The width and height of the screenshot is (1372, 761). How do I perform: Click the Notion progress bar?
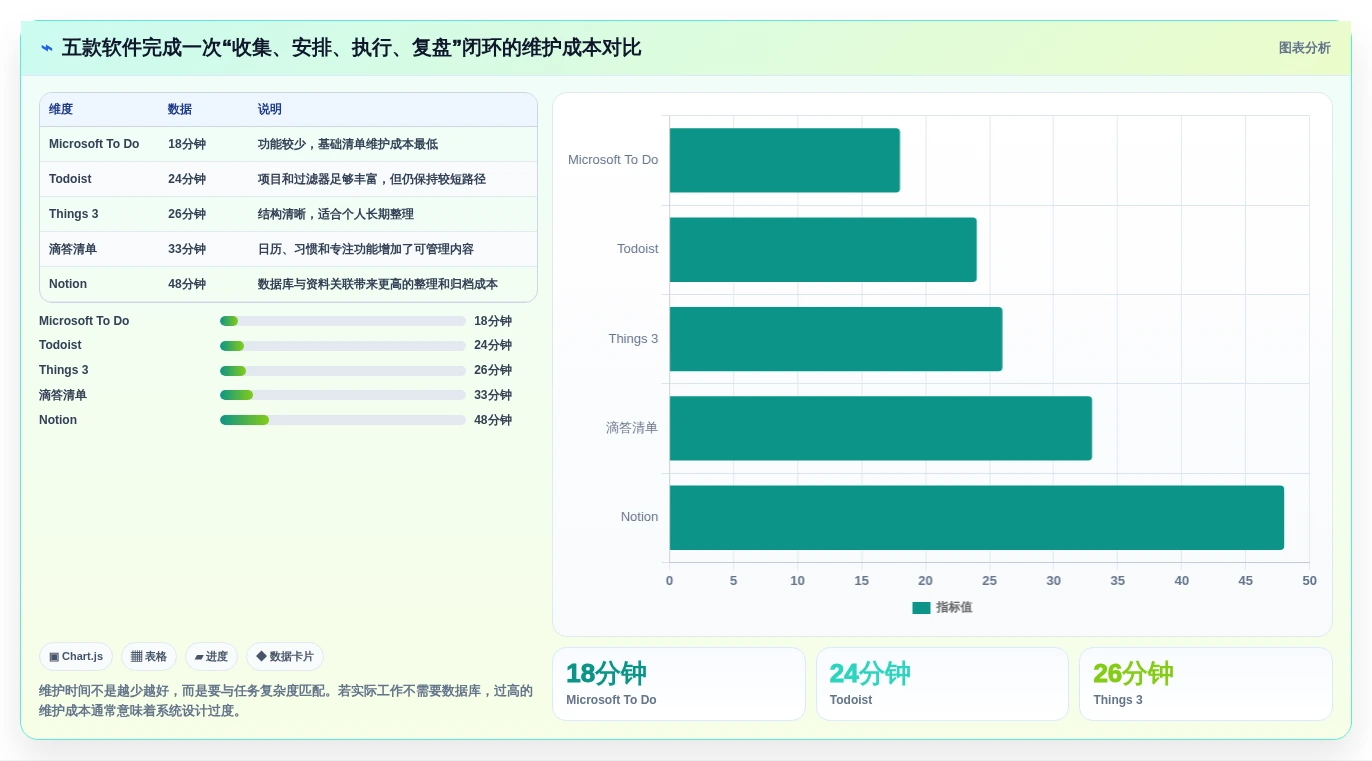point(343,420)
